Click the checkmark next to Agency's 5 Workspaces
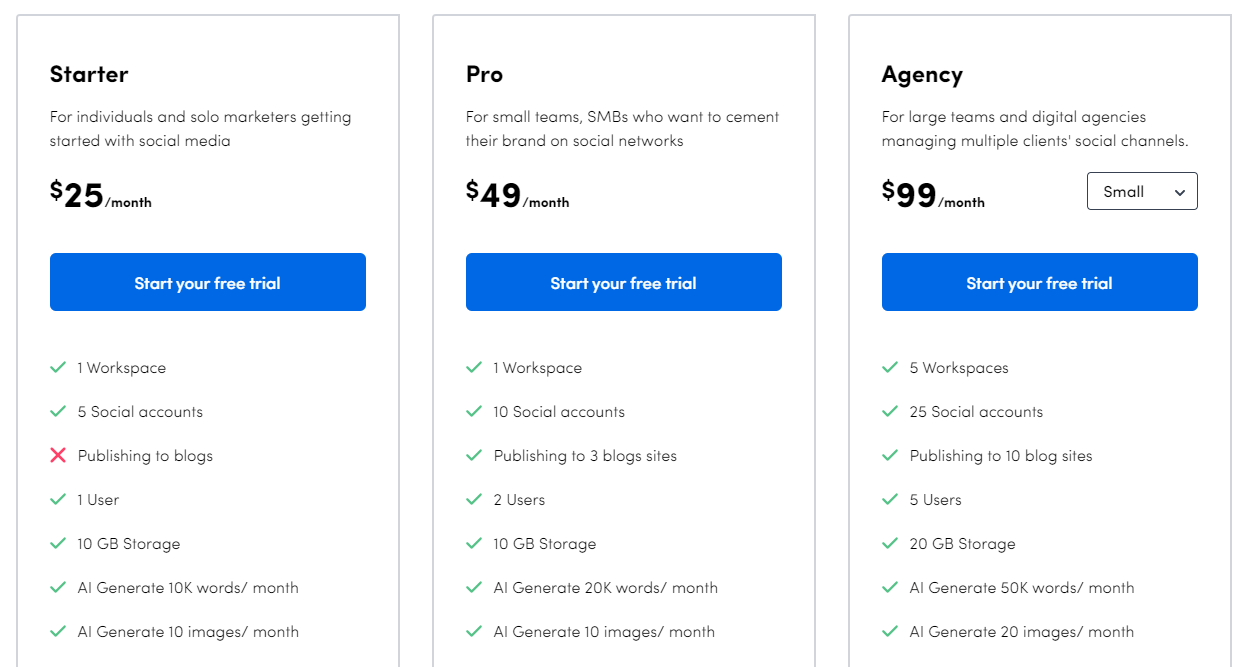The image size is (1248, 667). [890, 367]
